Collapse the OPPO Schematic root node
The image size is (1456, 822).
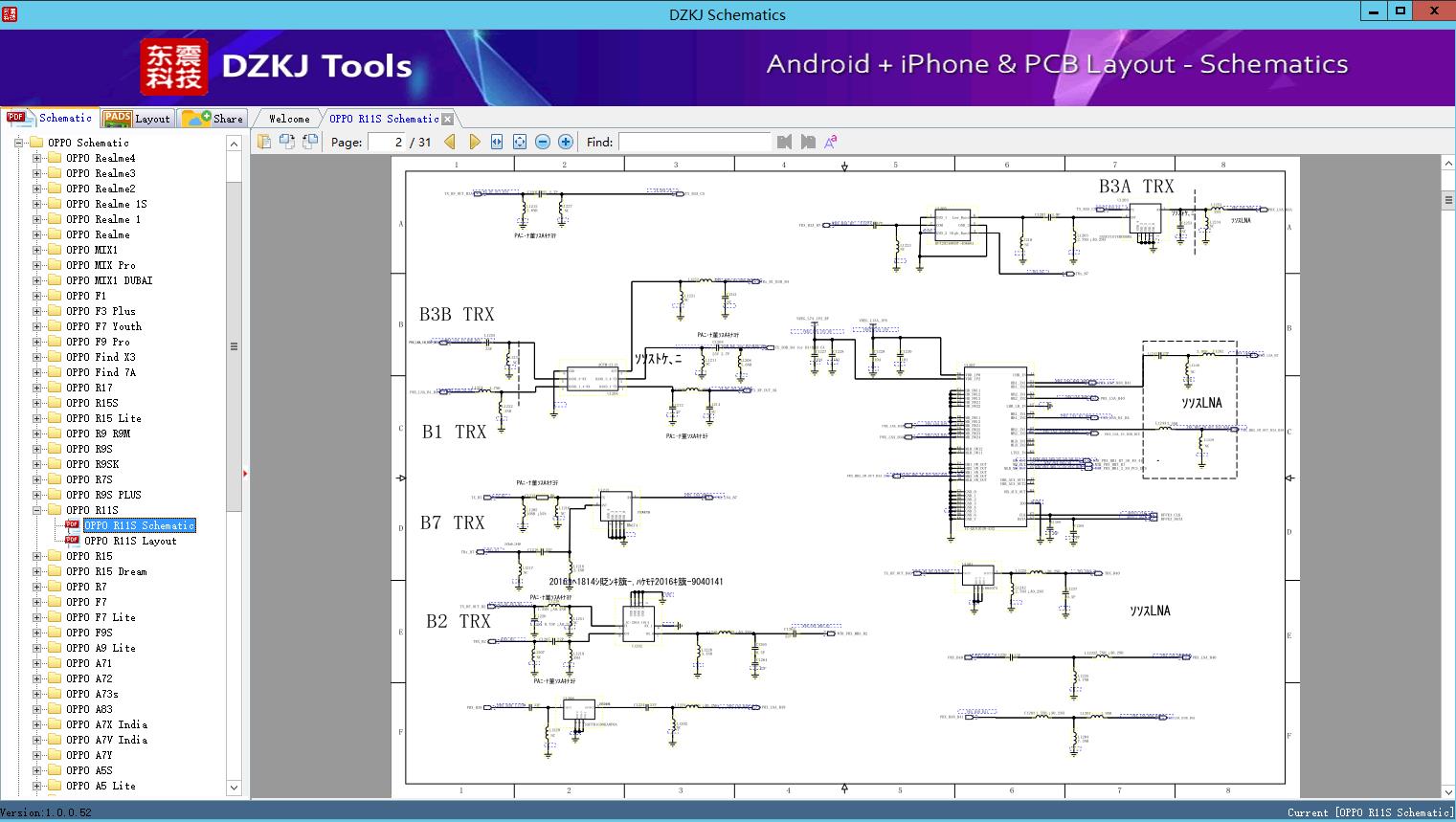coord(19,142)
